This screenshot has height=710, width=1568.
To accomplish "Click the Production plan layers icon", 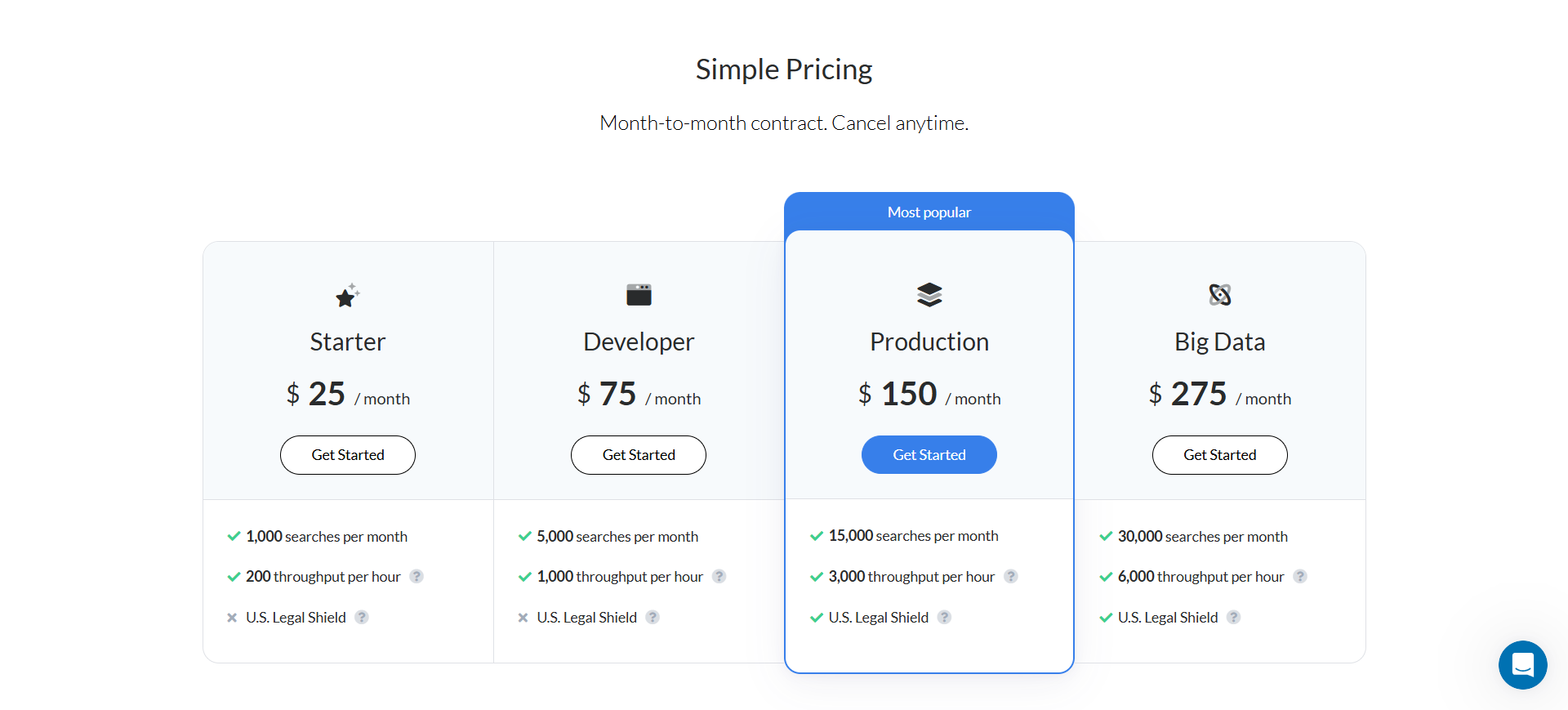I will tap(929, 294).
